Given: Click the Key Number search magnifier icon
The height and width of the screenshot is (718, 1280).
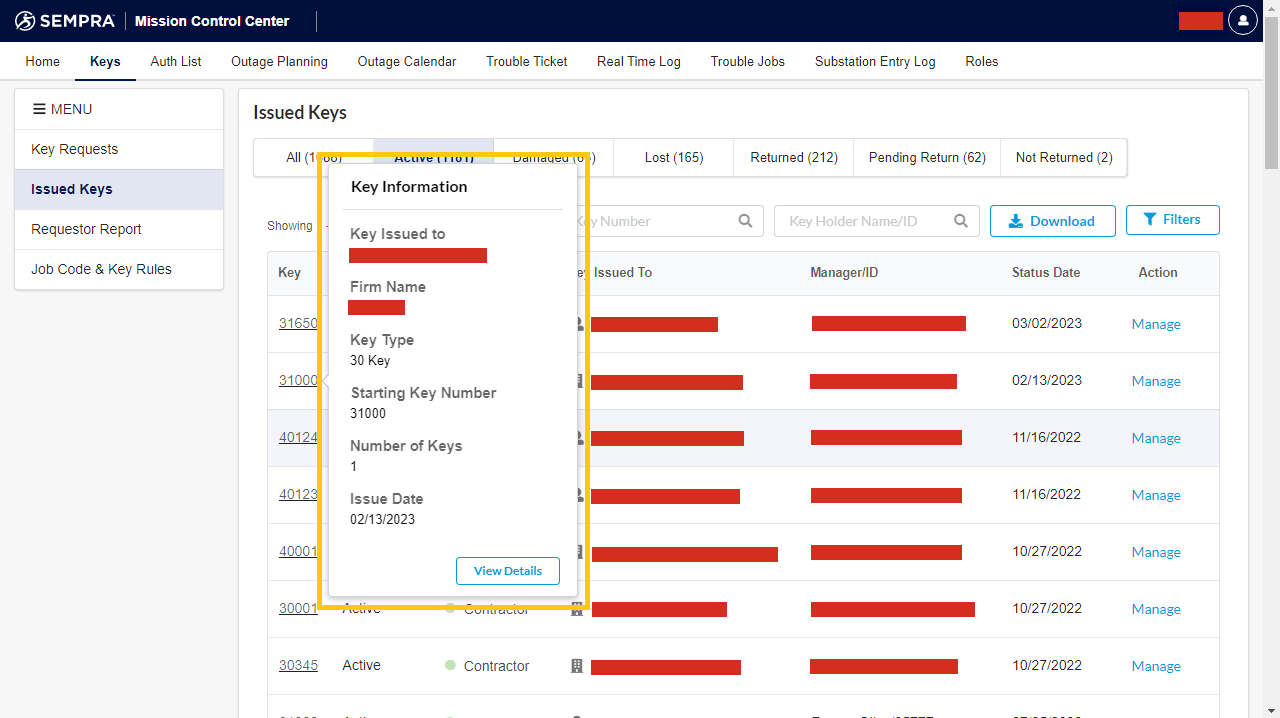Looking at the screenshot, I should coord(745,221).
